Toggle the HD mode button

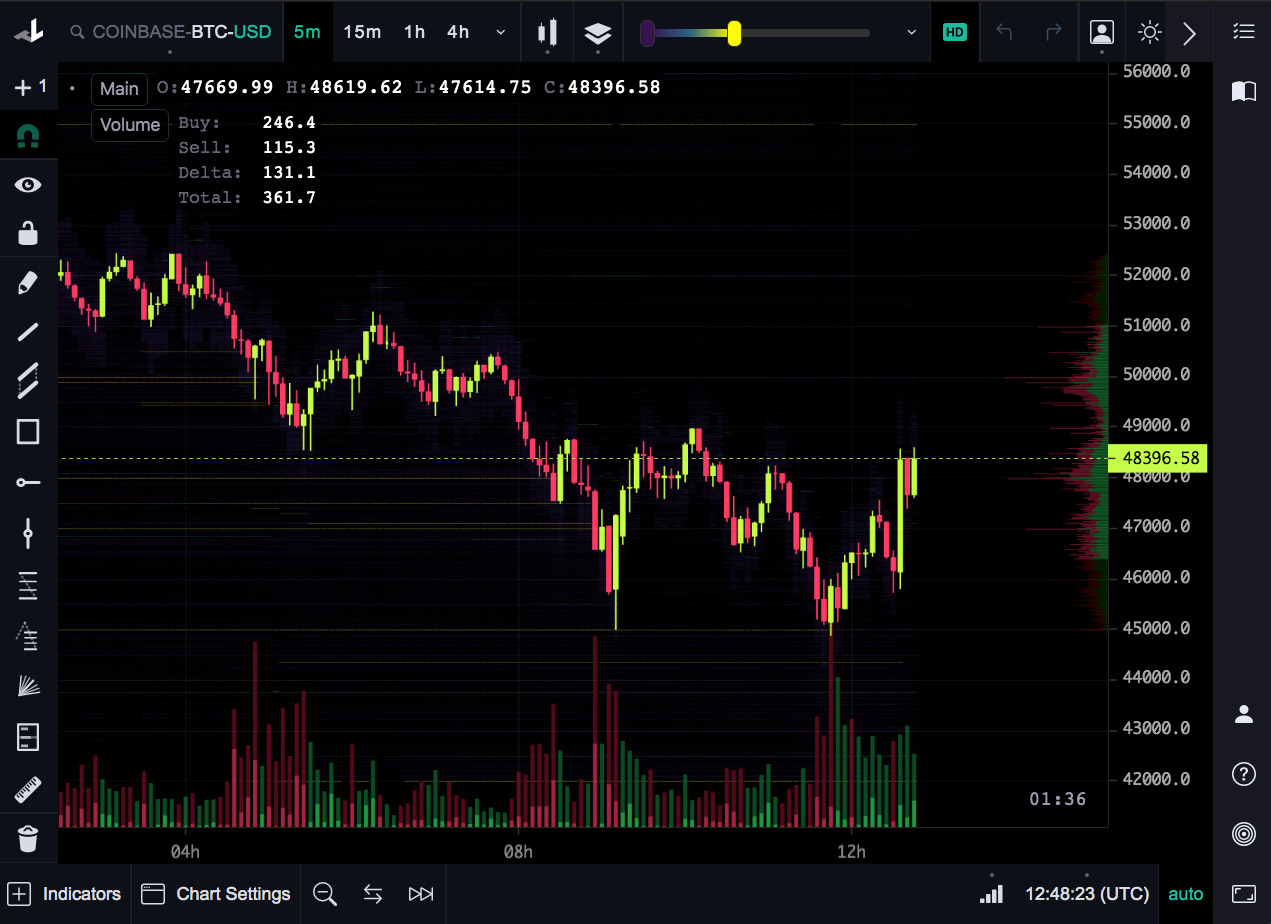(954, 32)
